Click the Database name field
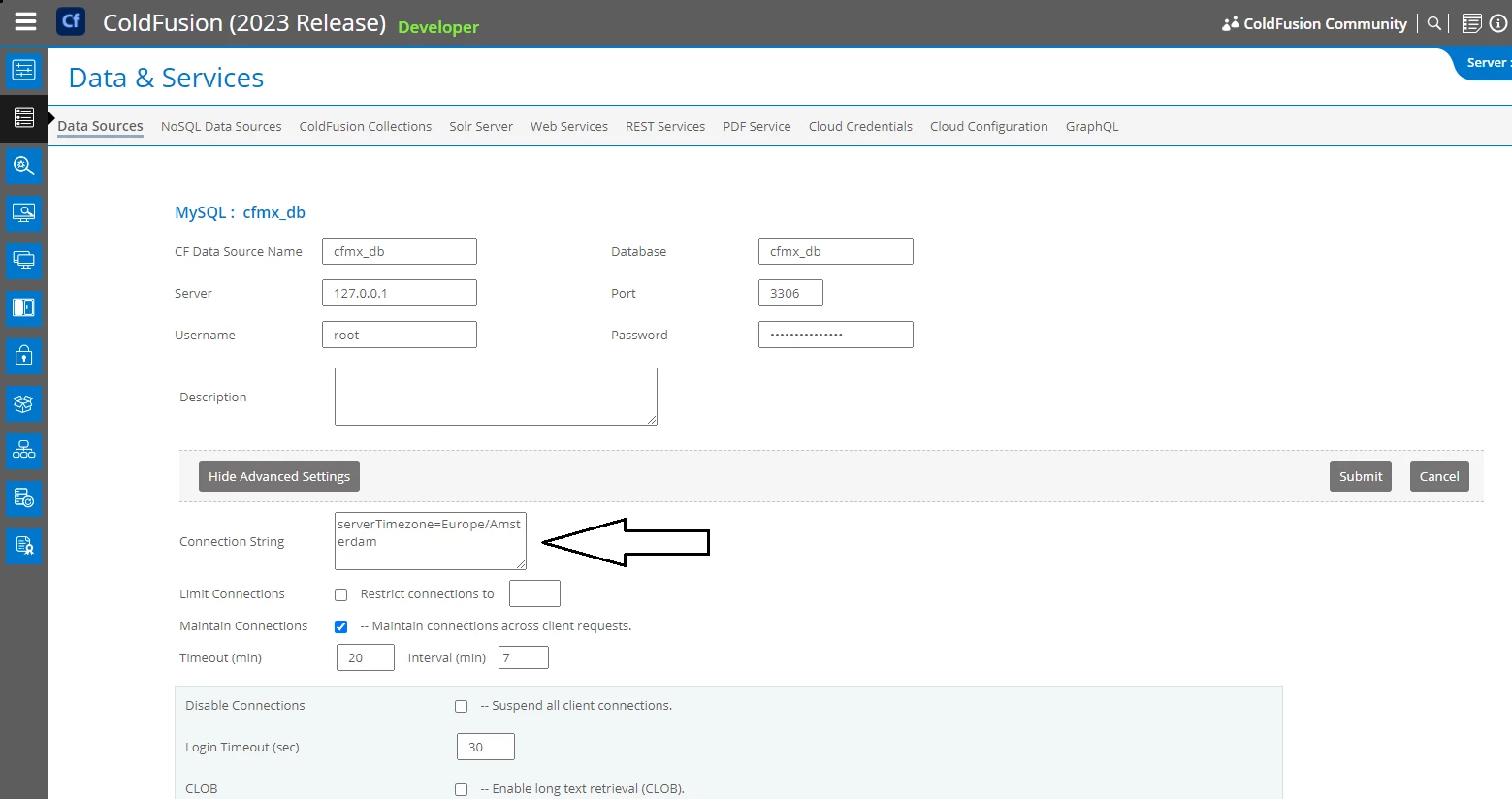Screen dimensions: 1512x799 836,251
